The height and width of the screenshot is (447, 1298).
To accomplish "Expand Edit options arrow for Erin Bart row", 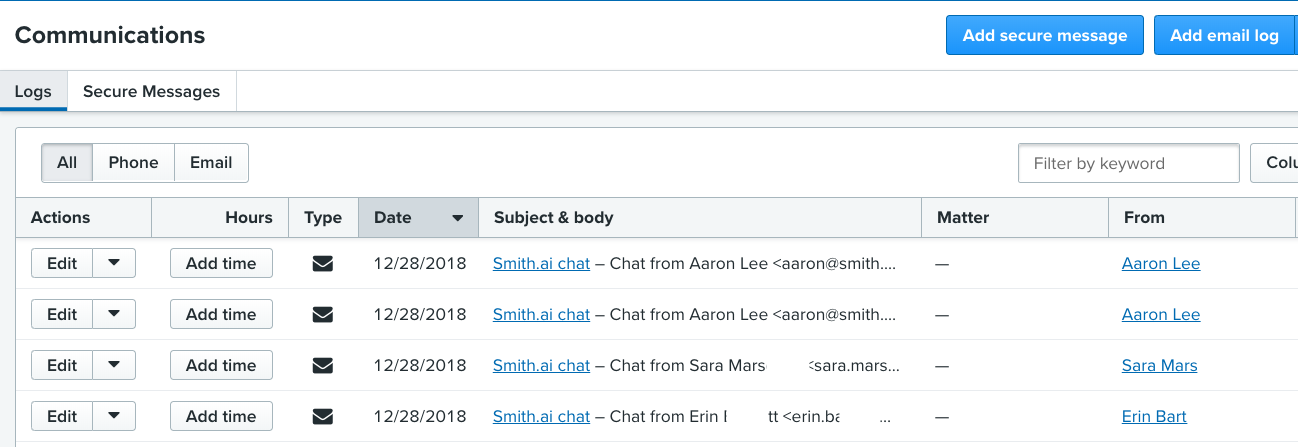I will click(x=114, y=417).
